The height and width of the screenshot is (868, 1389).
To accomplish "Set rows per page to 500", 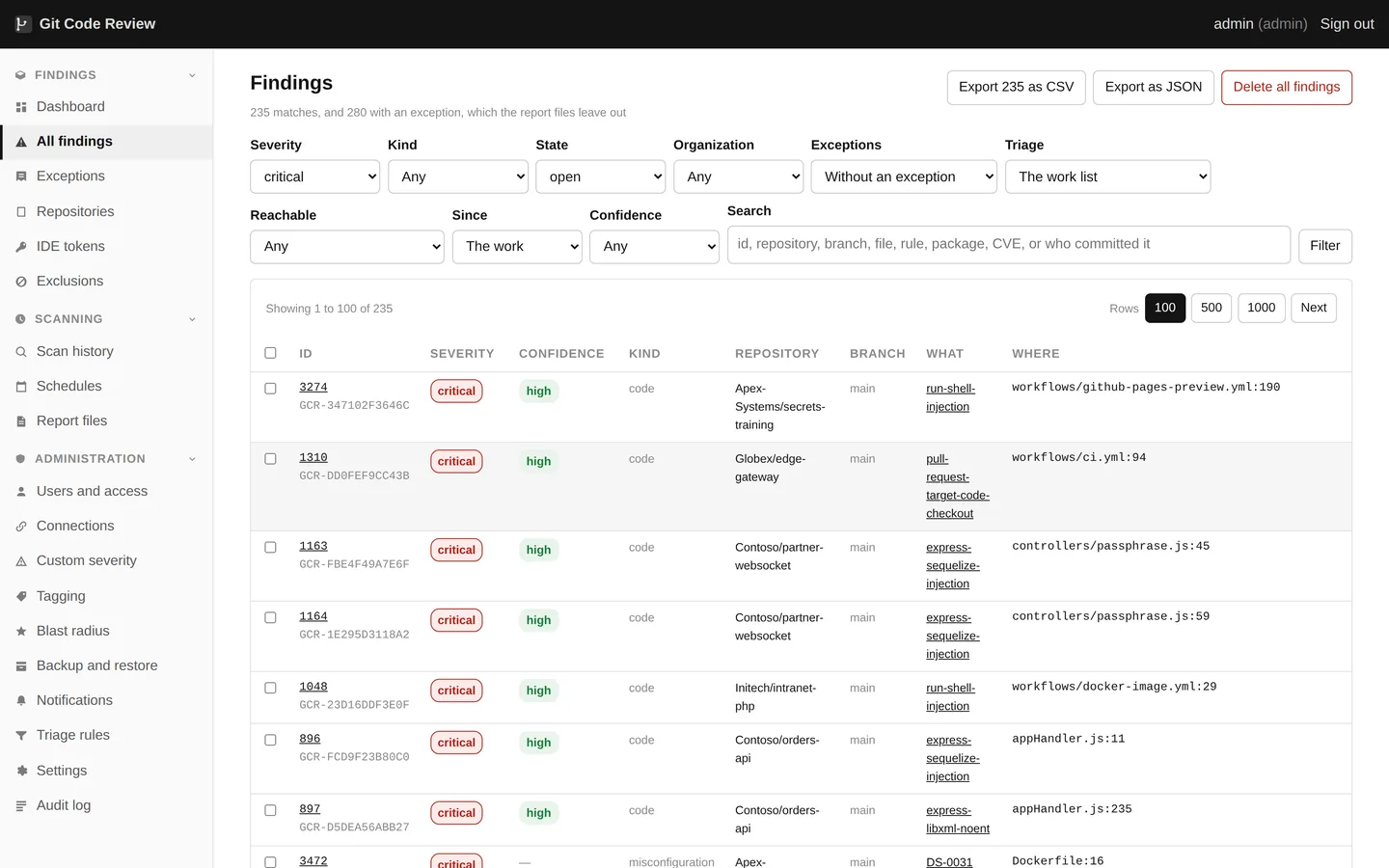I will pos(1212,308).
